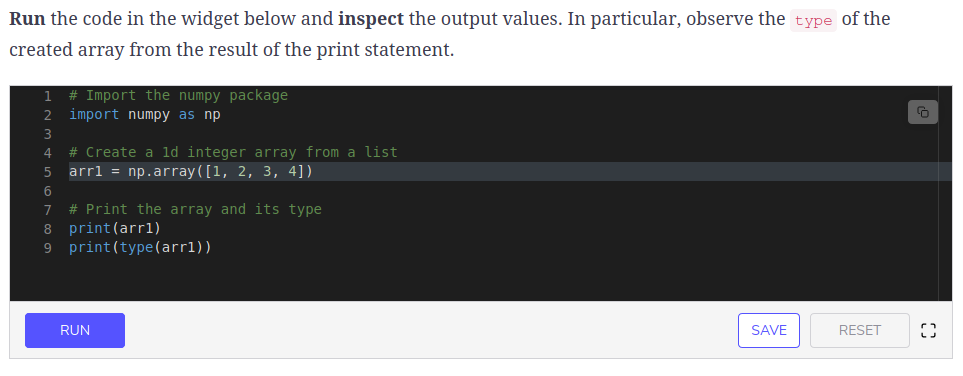
Task: Place cursor in the print(type(arr1)) line
Action: tap(140, 248)
